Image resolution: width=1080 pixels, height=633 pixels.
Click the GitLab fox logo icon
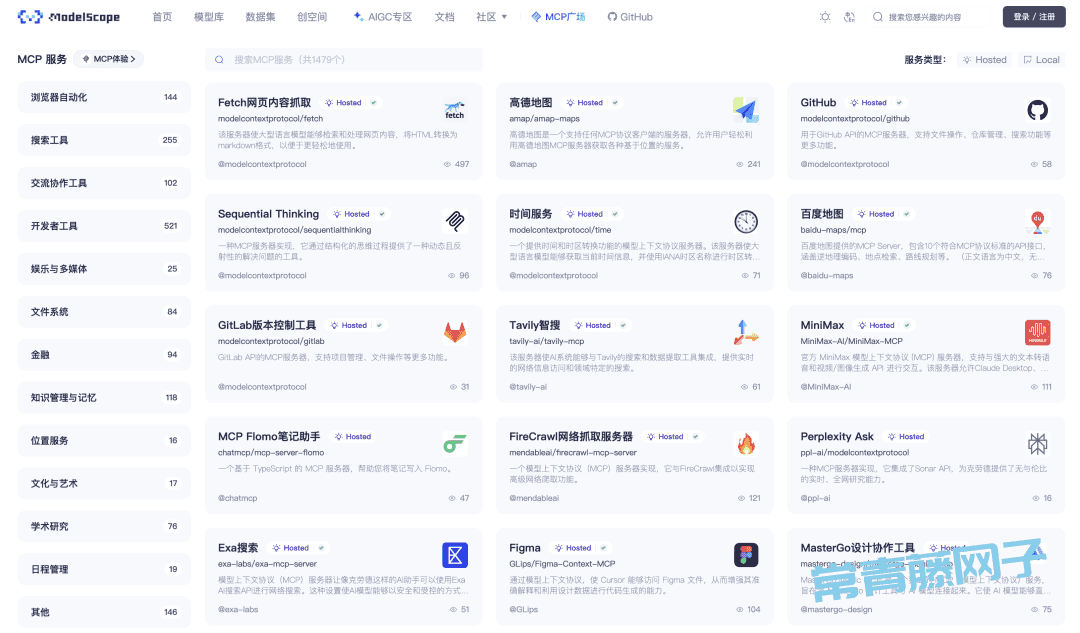pos(455,333)
